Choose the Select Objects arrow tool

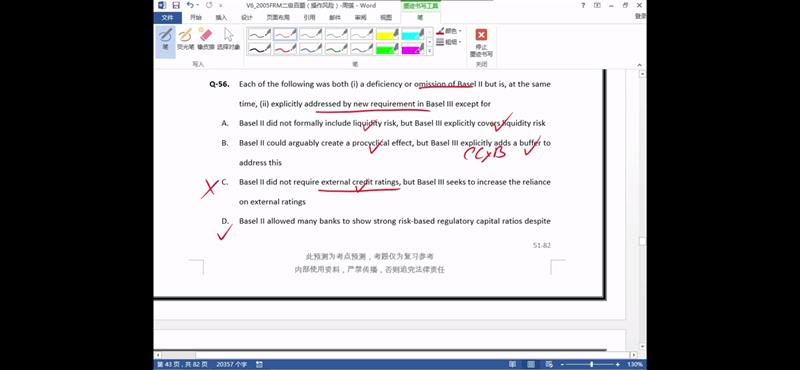click(228, 39)
